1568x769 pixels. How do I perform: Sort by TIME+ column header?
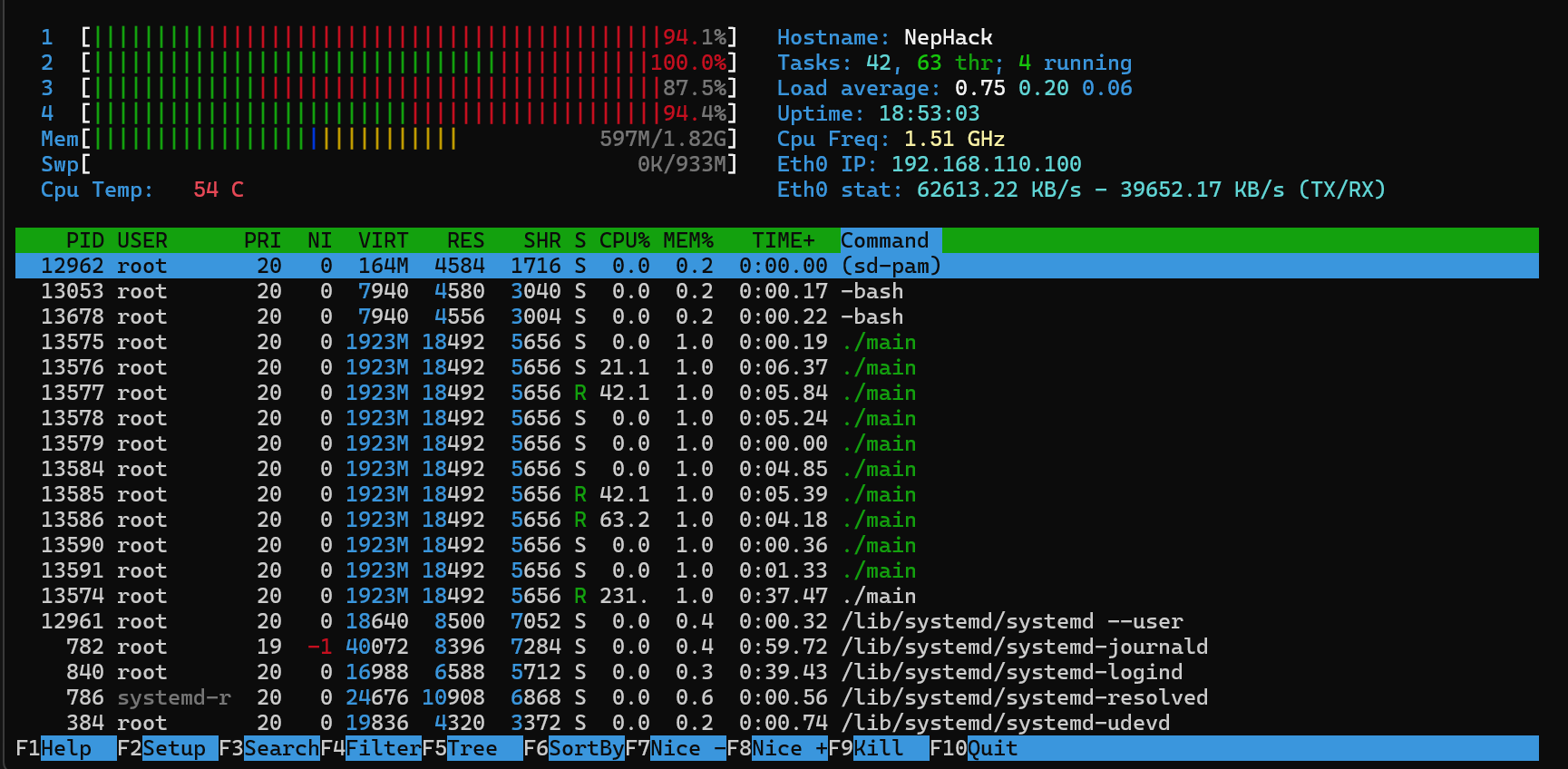click(784, 240)
